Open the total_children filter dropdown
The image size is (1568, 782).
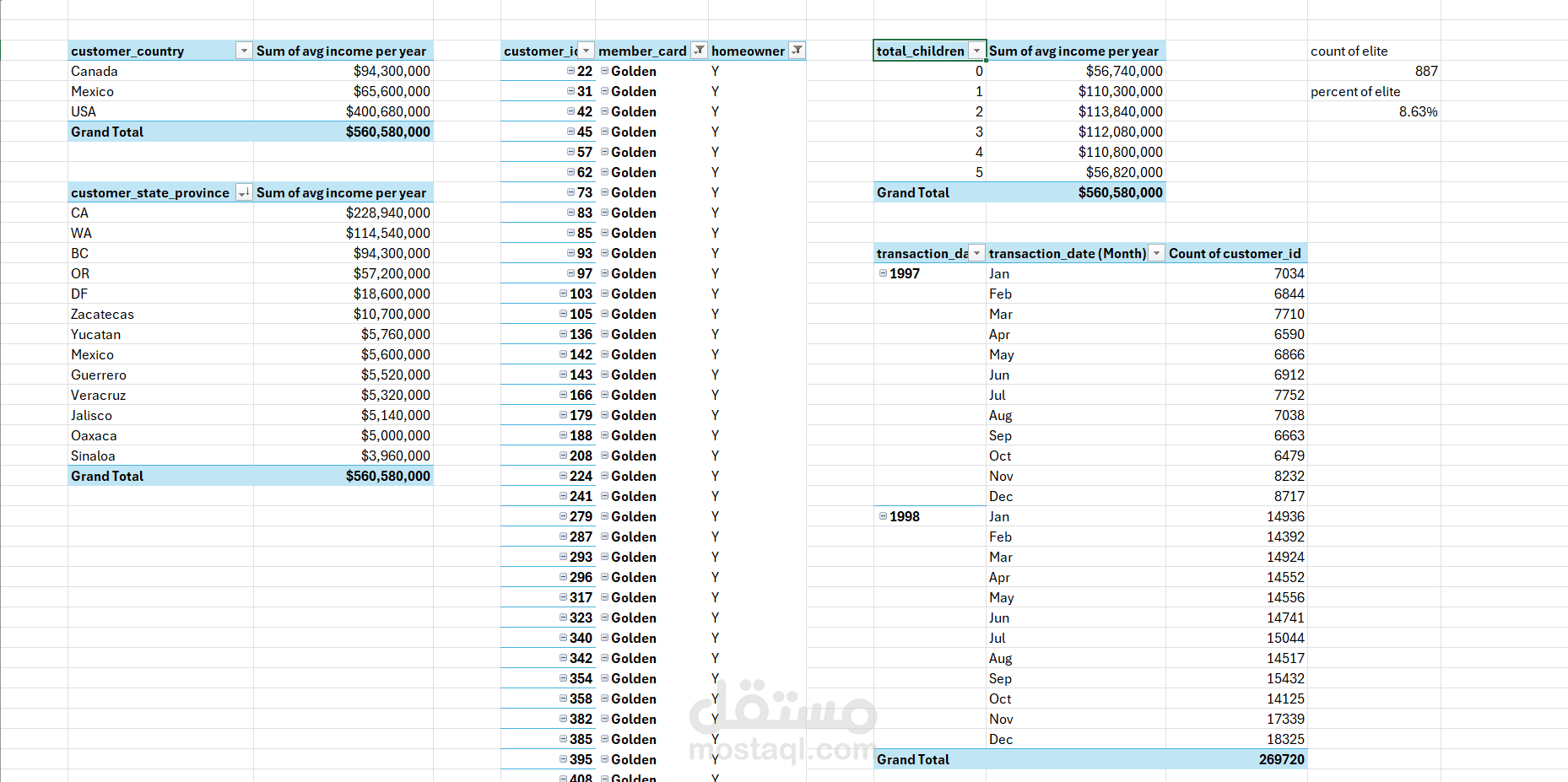[976, 51]
